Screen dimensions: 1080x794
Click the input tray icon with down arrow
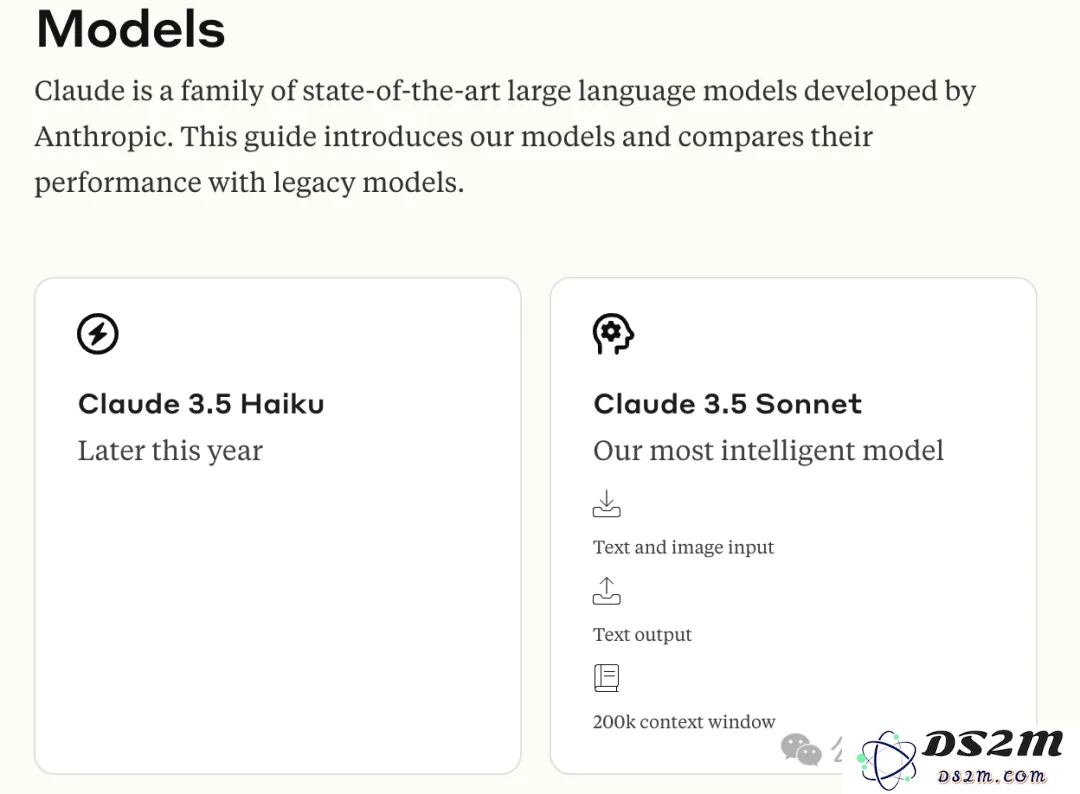606,503
